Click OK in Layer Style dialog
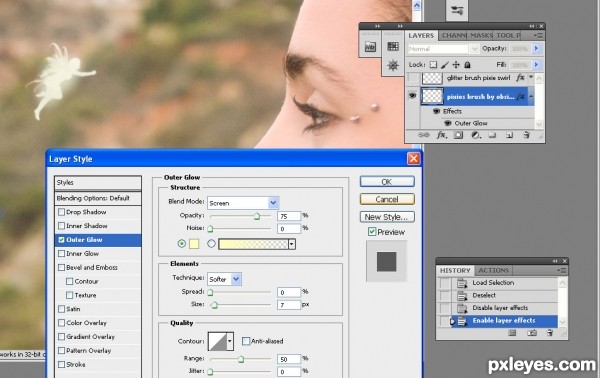The width and height of the screenshot is (600, 378). coord(387,182)
